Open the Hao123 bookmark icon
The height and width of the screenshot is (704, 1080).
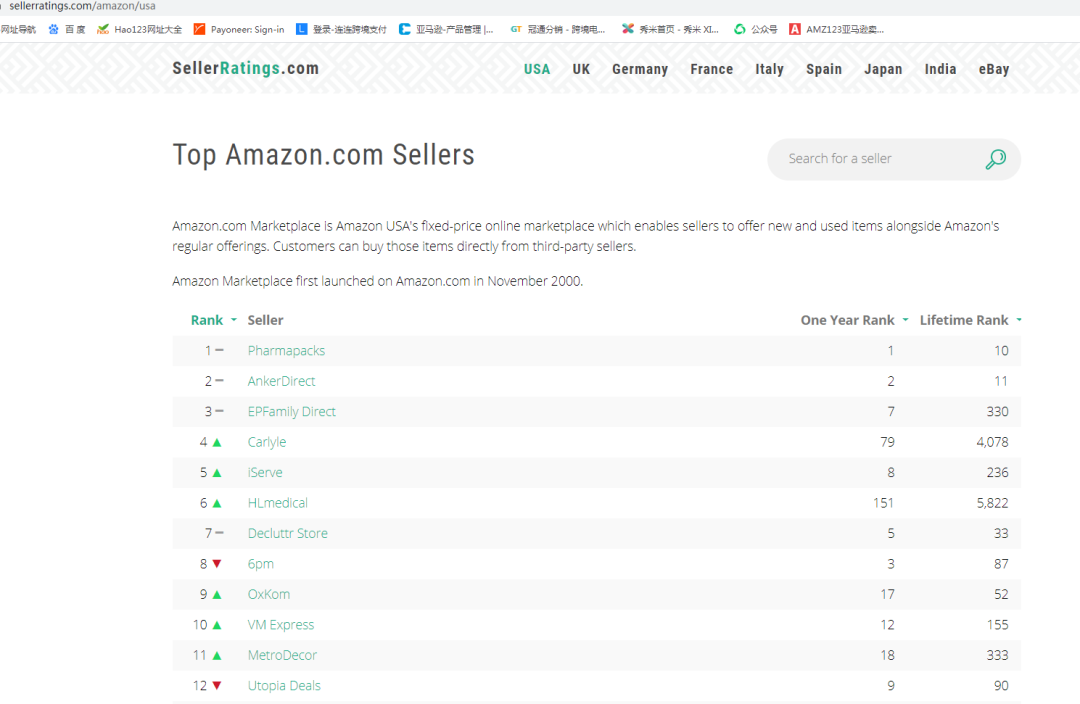103,29
